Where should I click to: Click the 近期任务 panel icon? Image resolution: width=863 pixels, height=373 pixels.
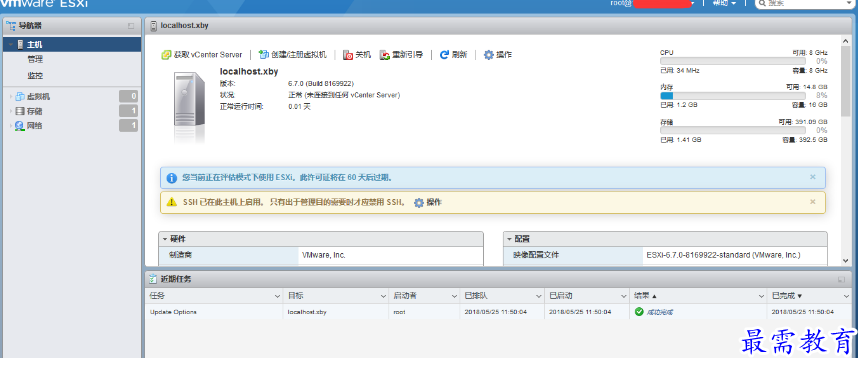click(152, 279)
